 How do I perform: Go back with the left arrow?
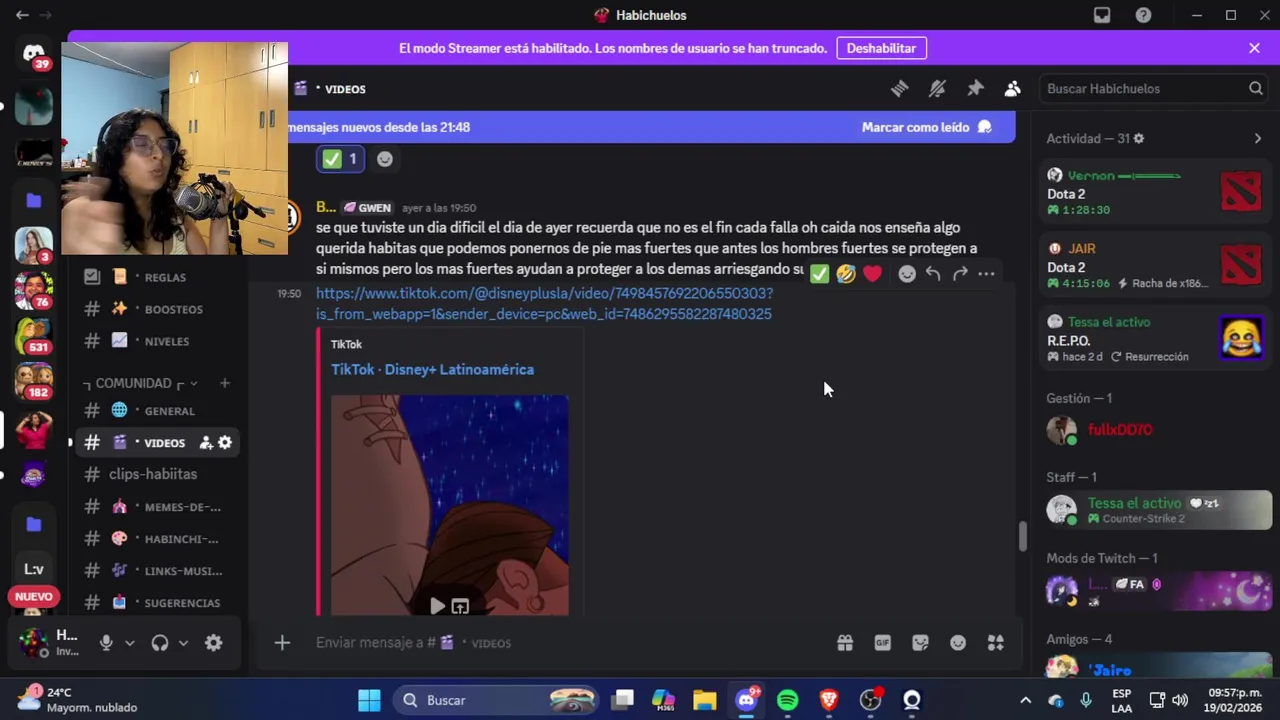tap(22, 15)
